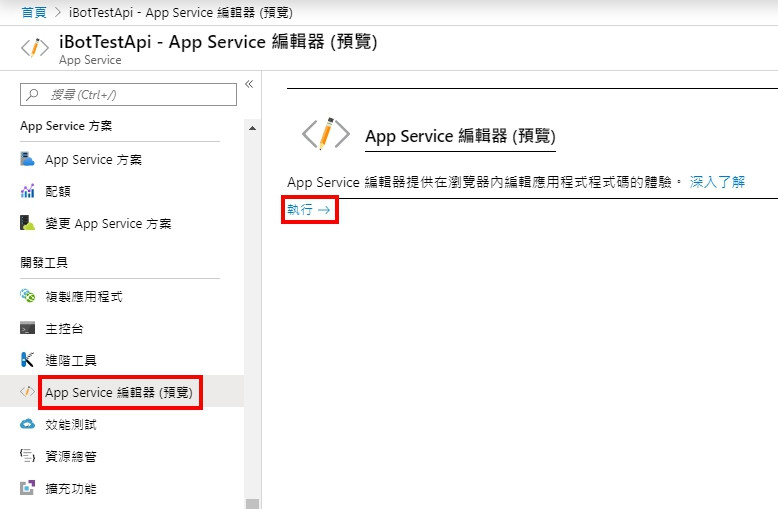Go to 首頁 breadcrumb link
Screen dimensions: 778x509
coord(34,12)
